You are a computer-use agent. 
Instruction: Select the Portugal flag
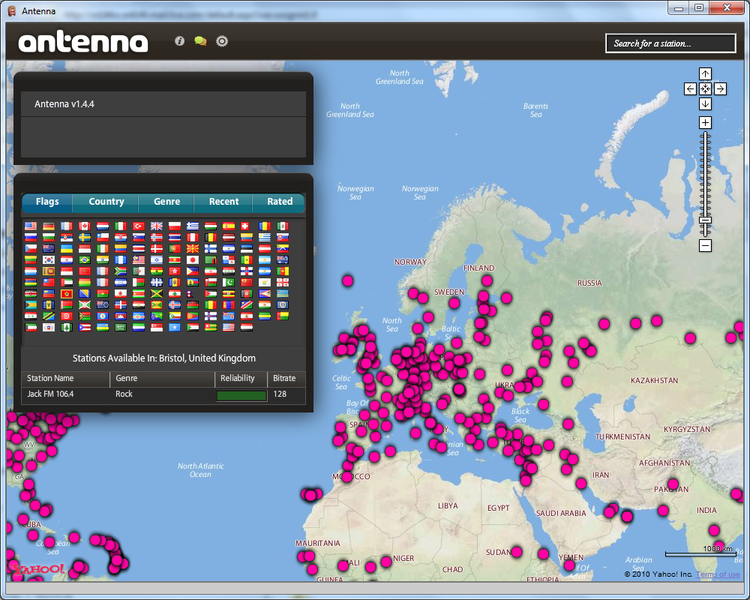click(x=175, y=248)
